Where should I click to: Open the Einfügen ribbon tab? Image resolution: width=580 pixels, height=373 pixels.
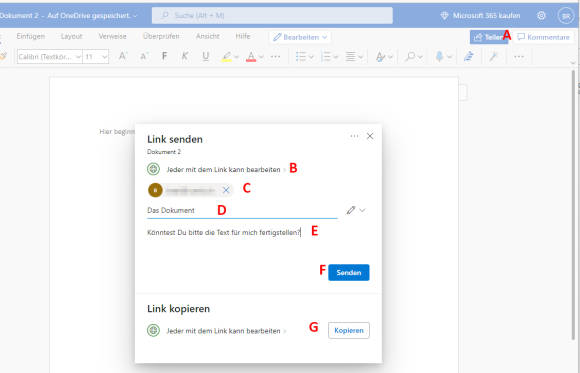[x=31, y=36]
